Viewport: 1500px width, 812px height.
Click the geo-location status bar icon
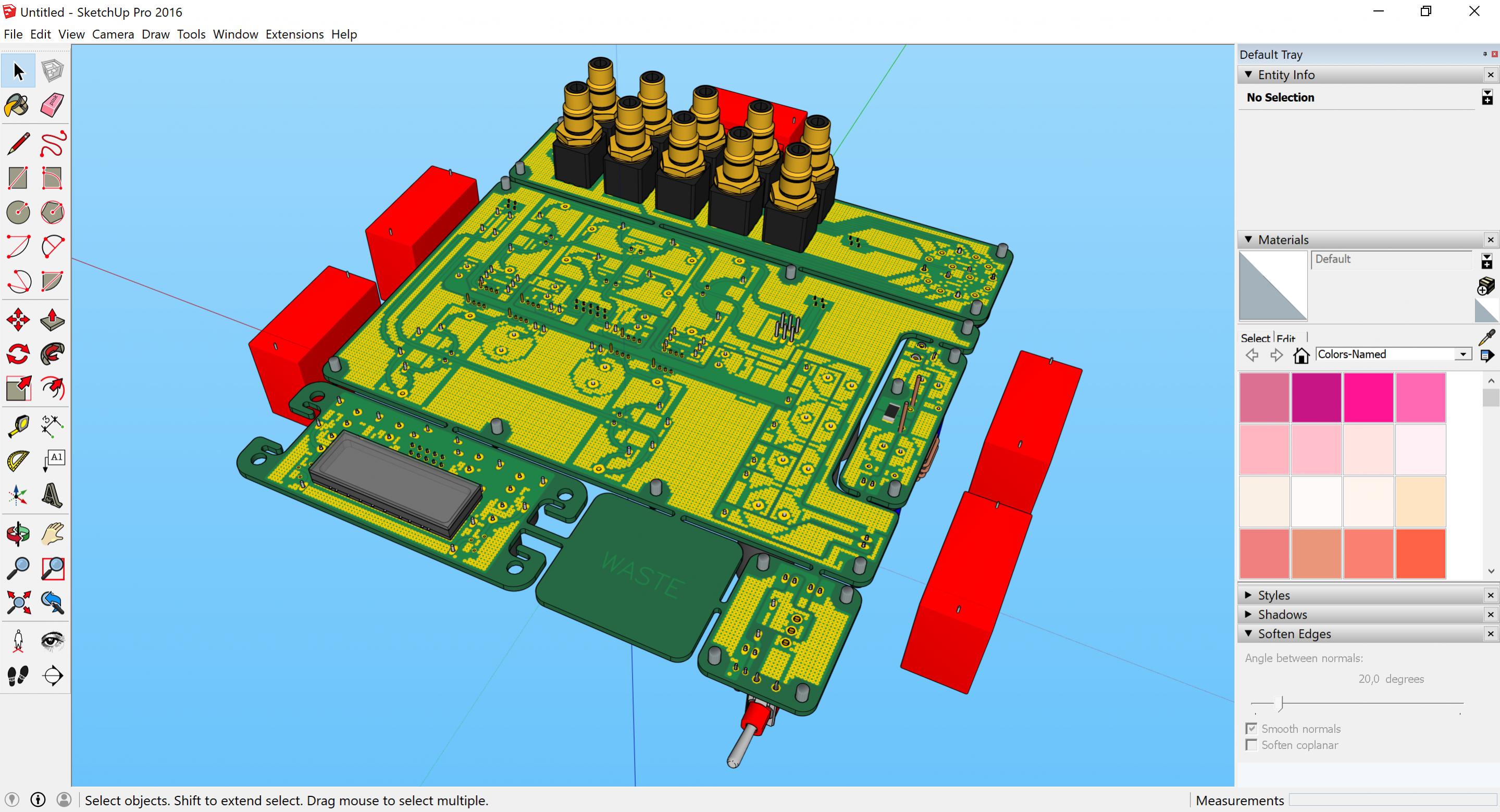tap(11, 800)
